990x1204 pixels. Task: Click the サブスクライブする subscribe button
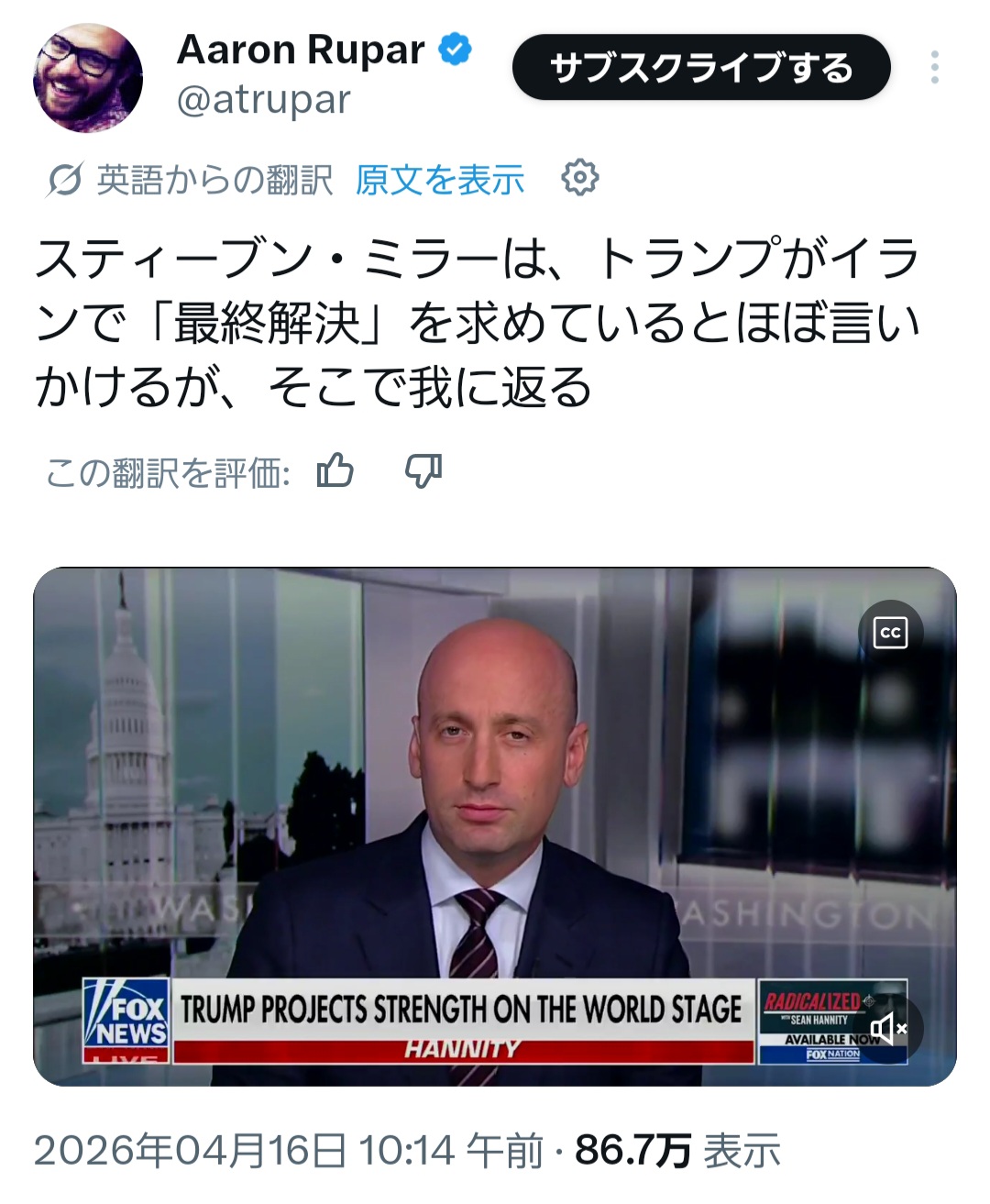(701, 68)
